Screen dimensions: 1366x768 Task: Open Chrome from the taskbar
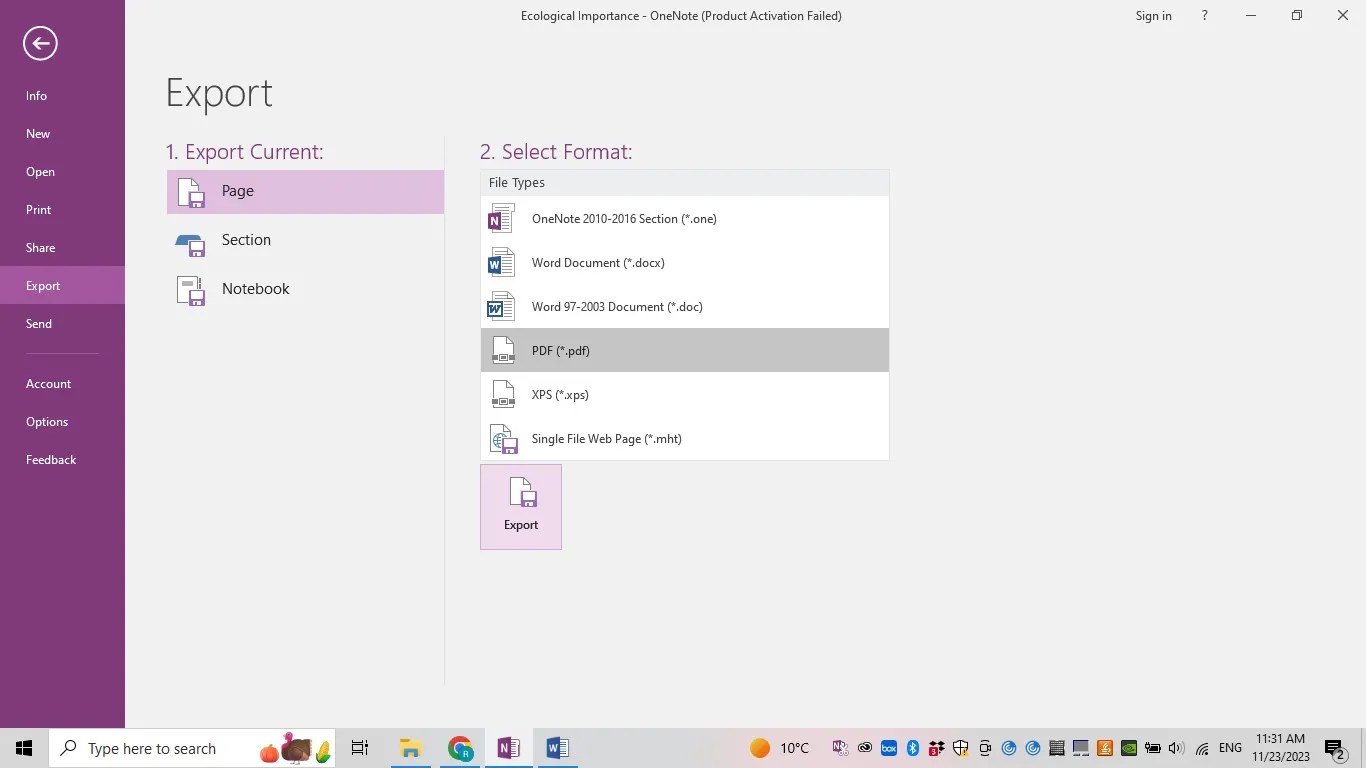[x=459, y=748]
